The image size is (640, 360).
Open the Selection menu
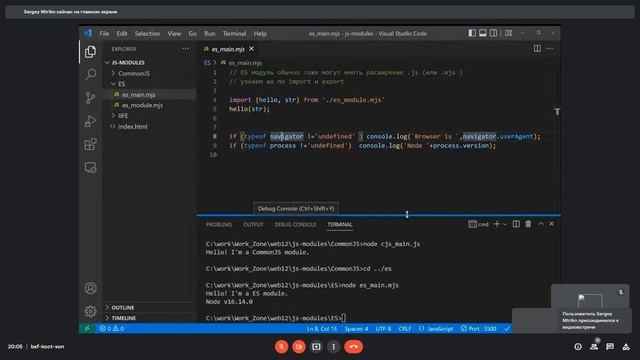(x=147, y=33)
